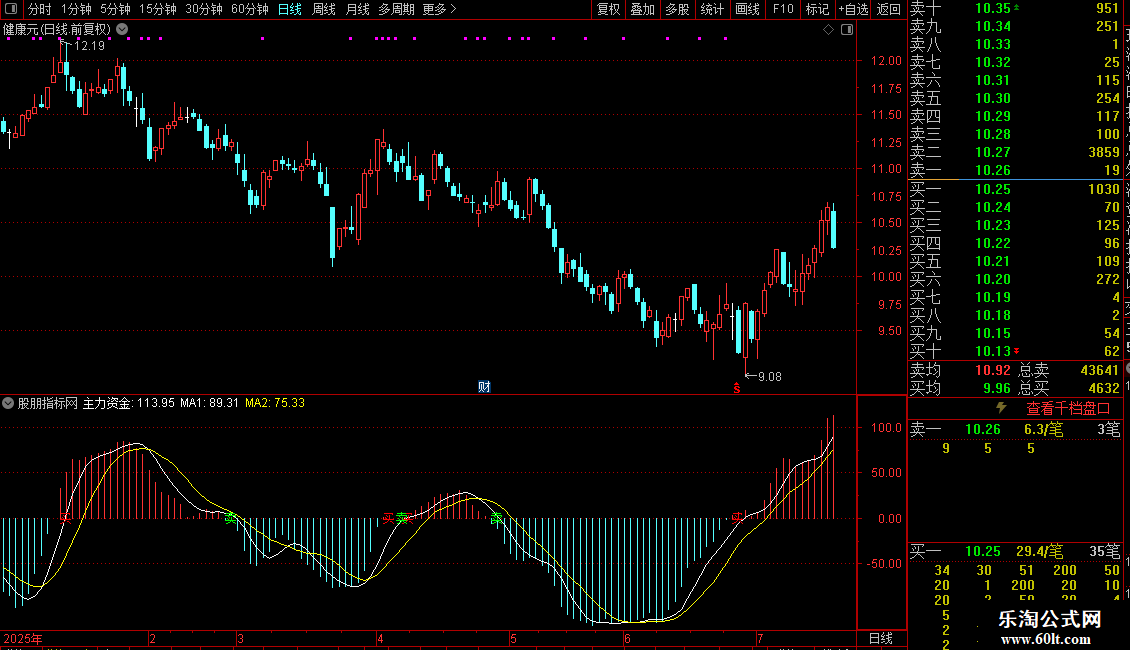Click the green 卖 signal near month 5
Viewport: 1130px width, 650px height.
click(x=497, y=517)
